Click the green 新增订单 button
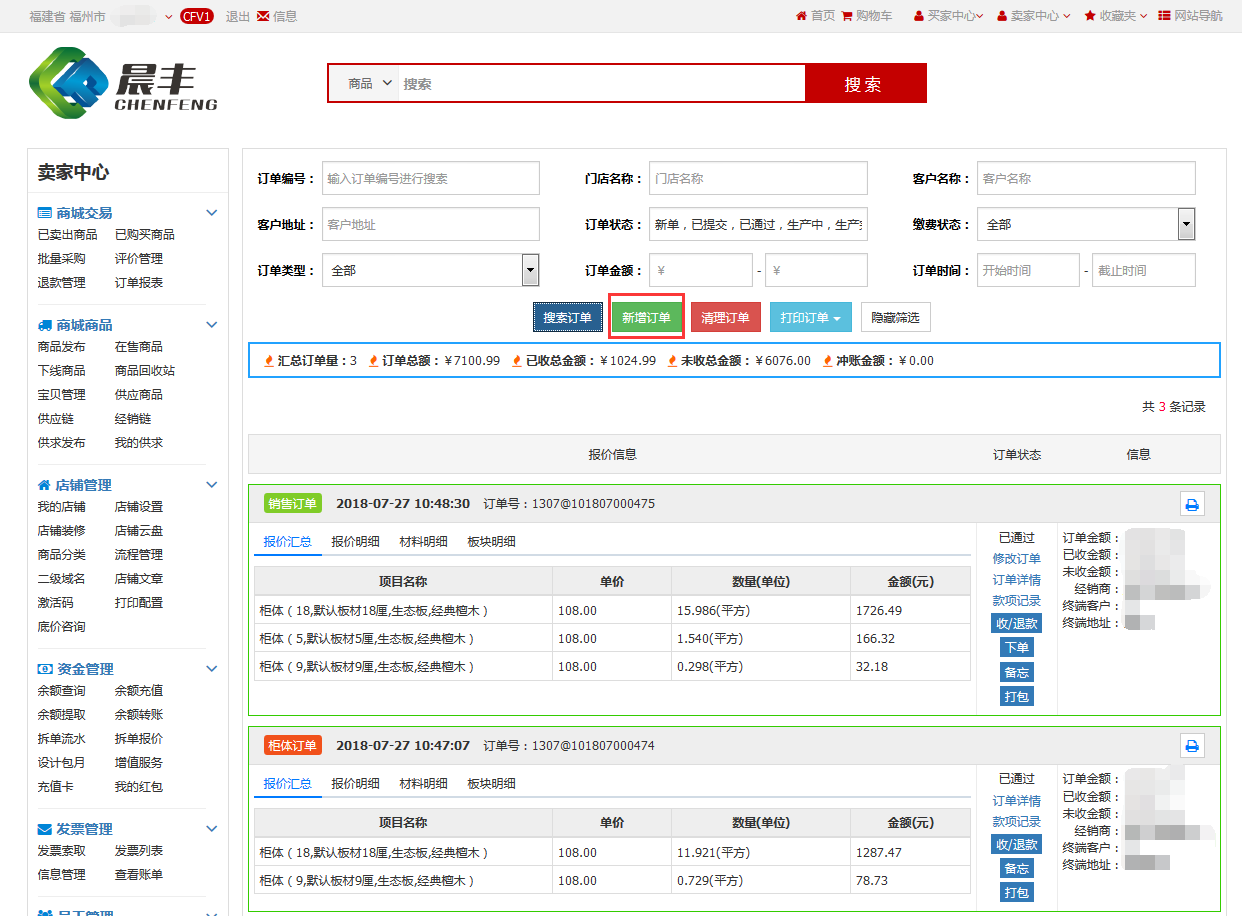This screenshot has width=1242, height=916. click(x=646, y=318)
